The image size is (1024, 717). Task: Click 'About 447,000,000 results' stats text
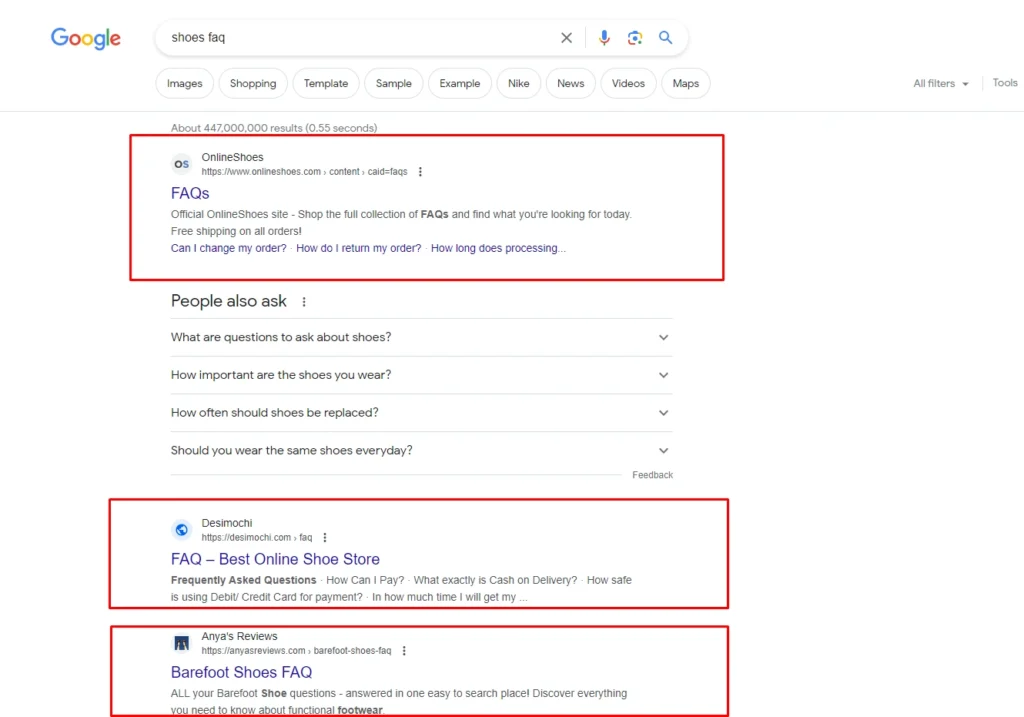tap(274, 128)
